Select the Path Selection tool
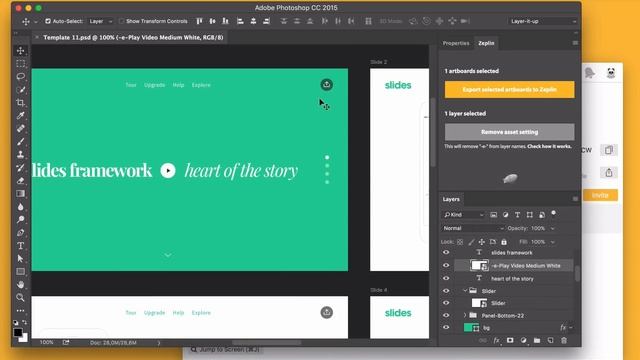The width and height of the screenshot is (640, 360). click(x=20, y=259)
